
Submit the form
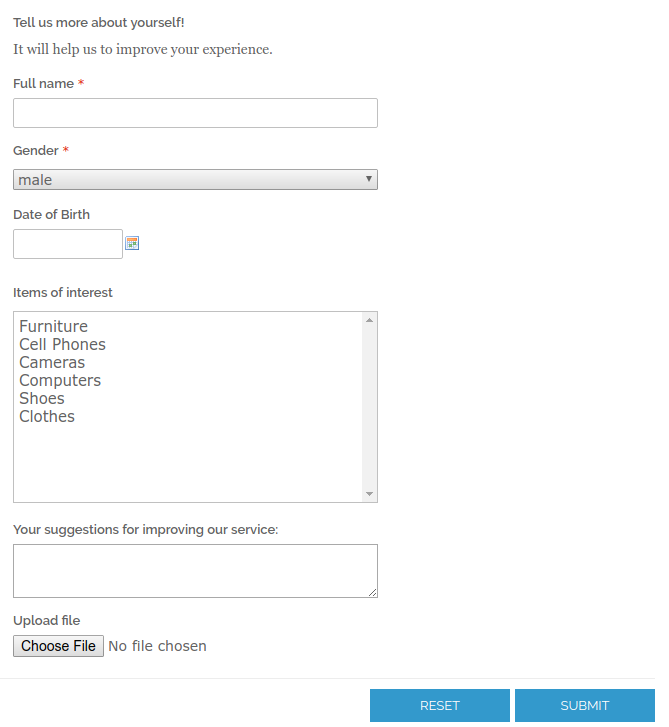pyautogui.click(x=585, y=706)
